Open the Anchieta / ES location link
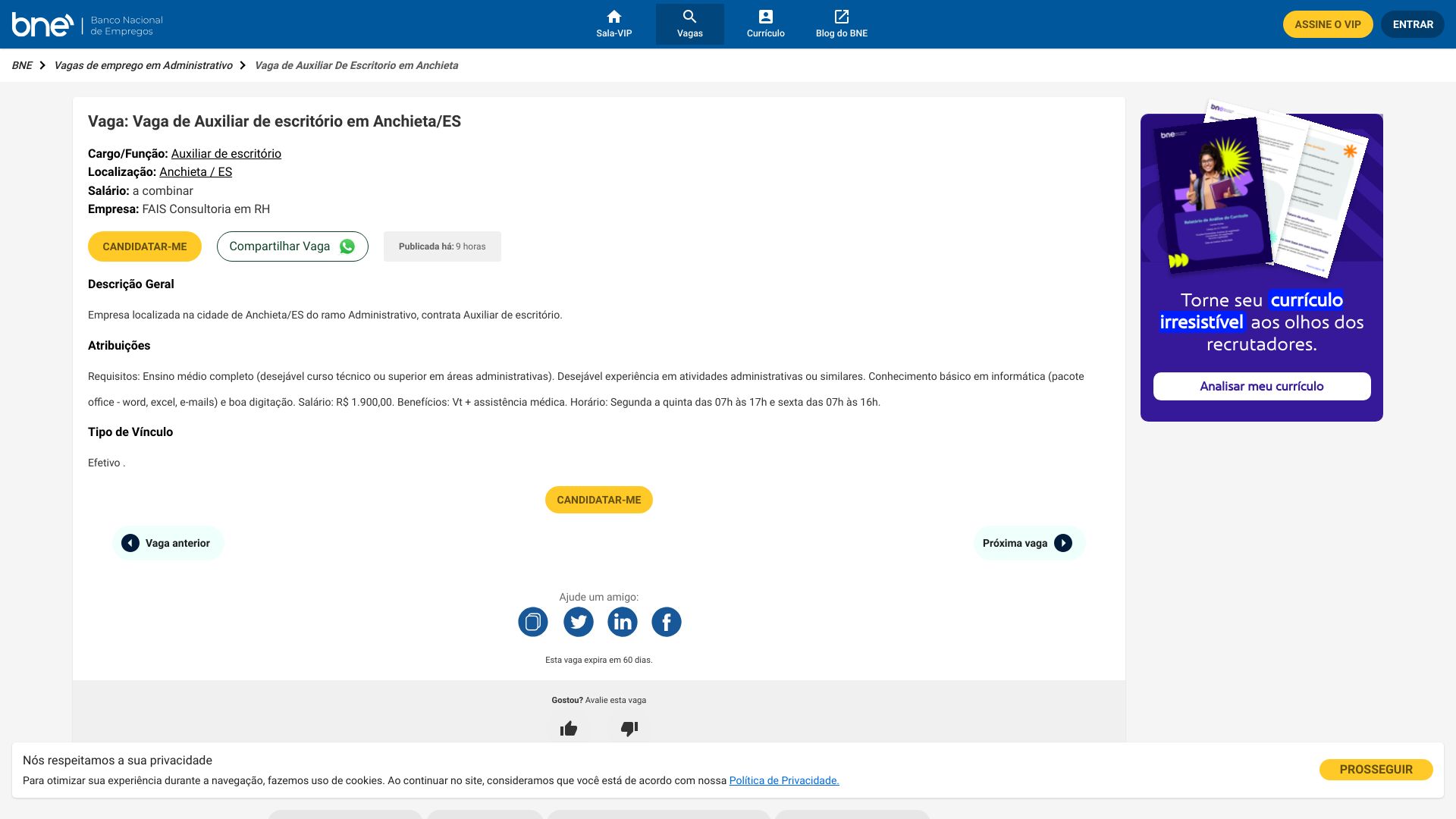Viewport: 1456px width, 819px height. (196, 172)
